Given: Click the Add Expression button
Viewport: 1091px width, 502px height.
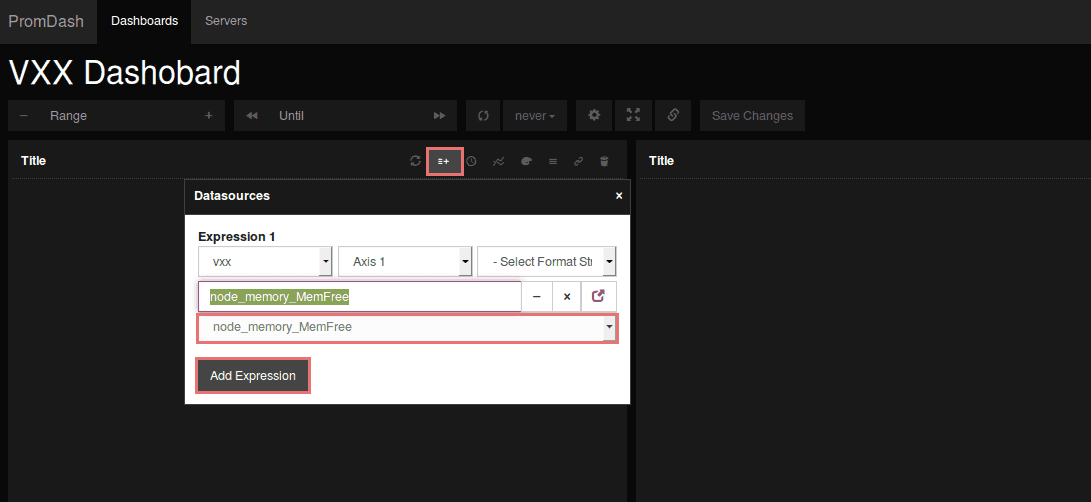Looking at the screenshot, I should point(253,376).
